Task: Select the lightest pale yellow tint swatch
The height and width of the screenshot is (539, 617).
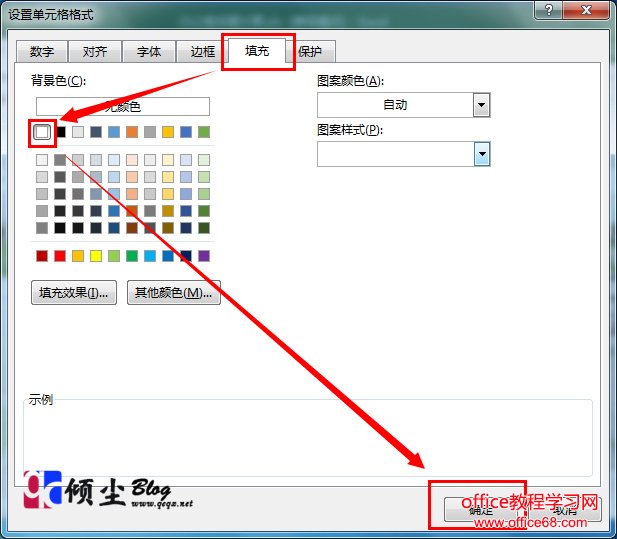Action: pos(168,160)
